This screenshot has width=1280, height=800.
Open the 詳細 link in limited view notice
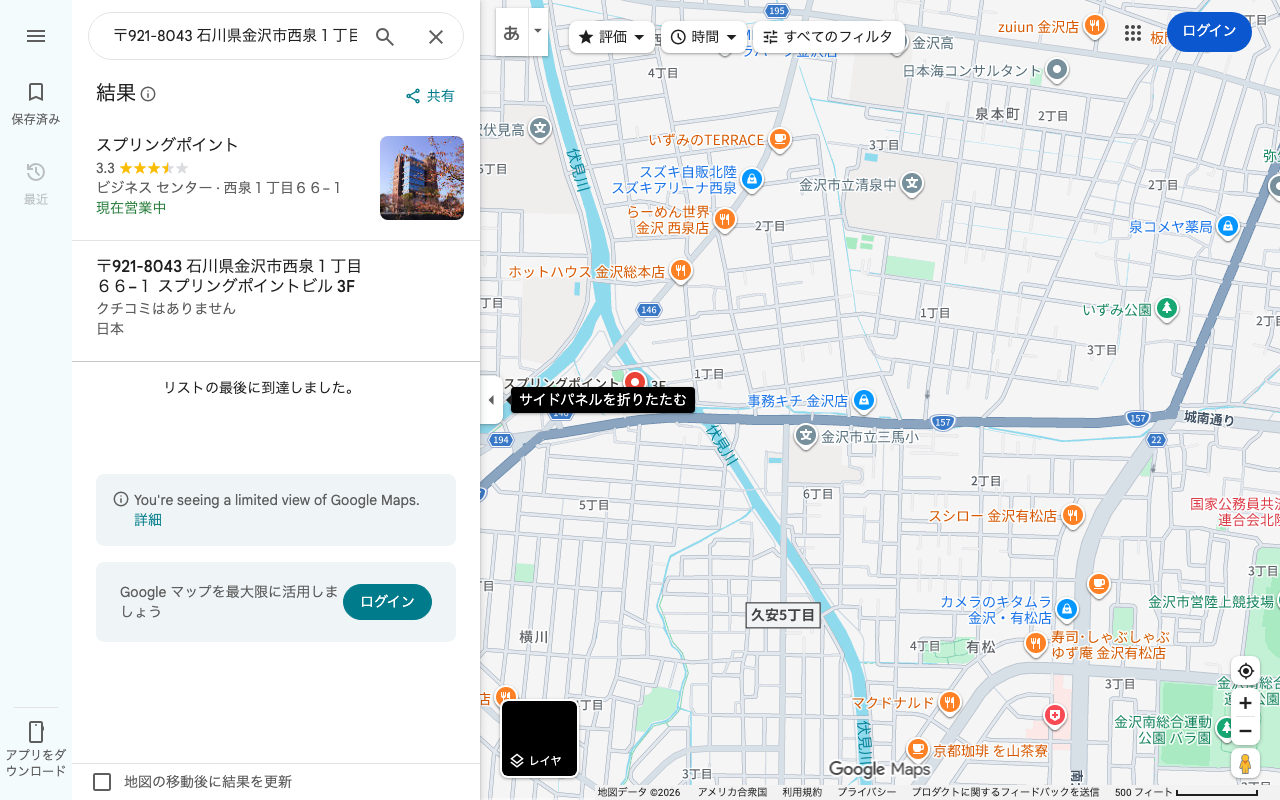[x=148, y=520]
